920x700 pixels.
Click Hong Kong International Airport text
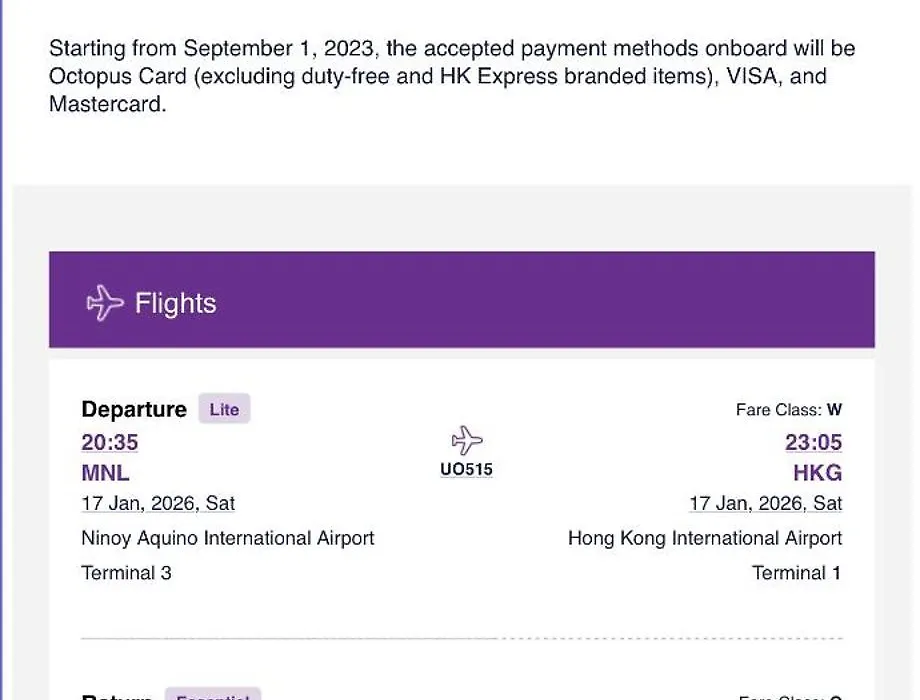(705, 538)
